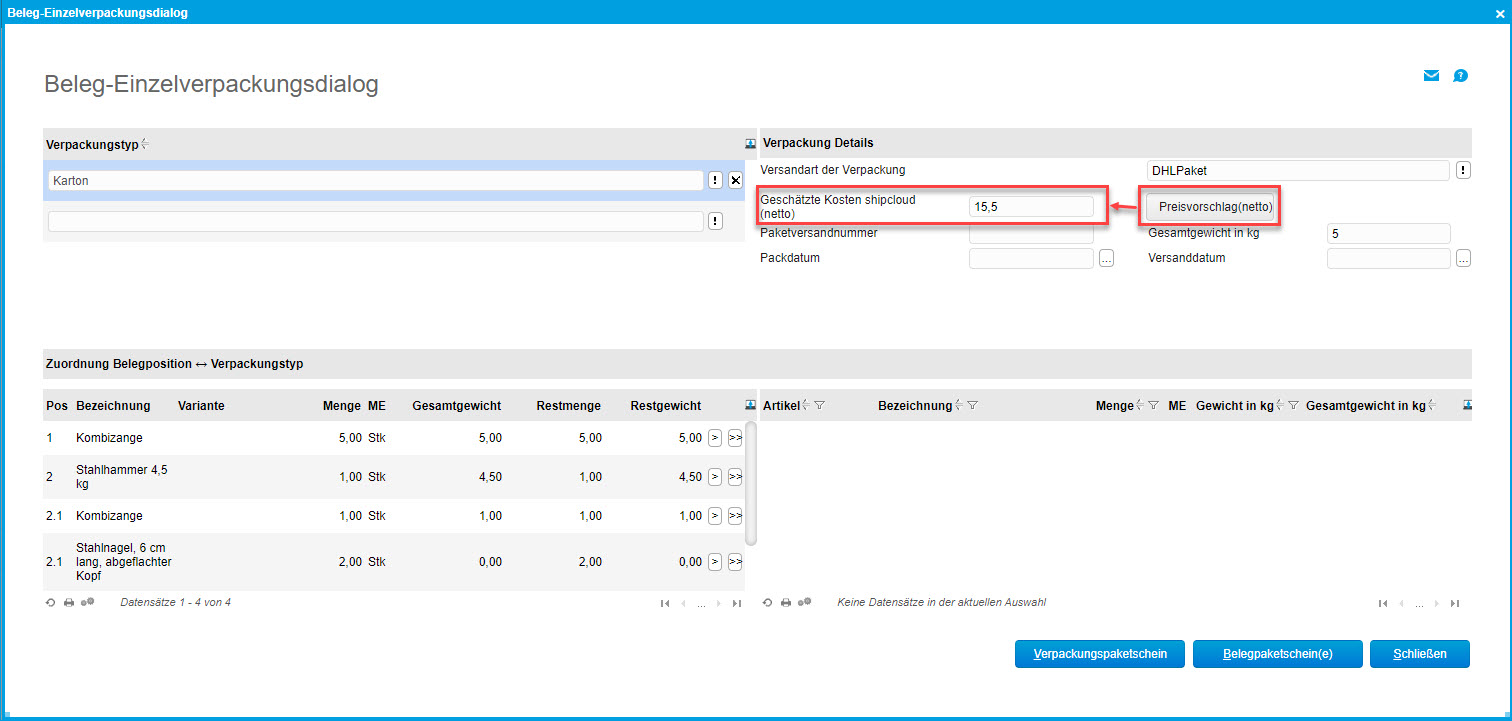
Task: Assign all Stahlhammer 4,5 kg with >>
Action: pos(735,477)
